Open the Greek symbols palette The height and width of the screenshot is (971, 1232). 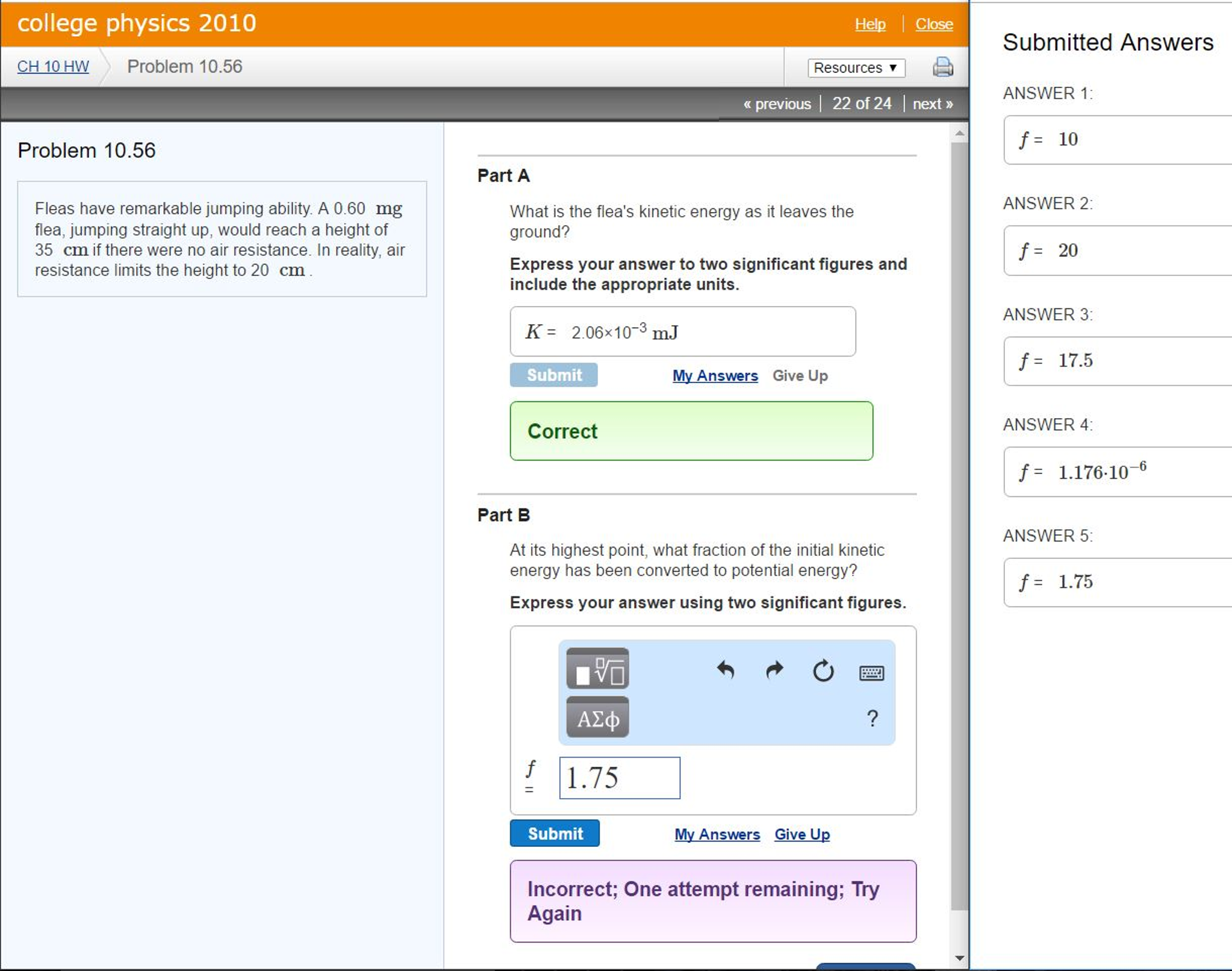[x=597, y=718]
